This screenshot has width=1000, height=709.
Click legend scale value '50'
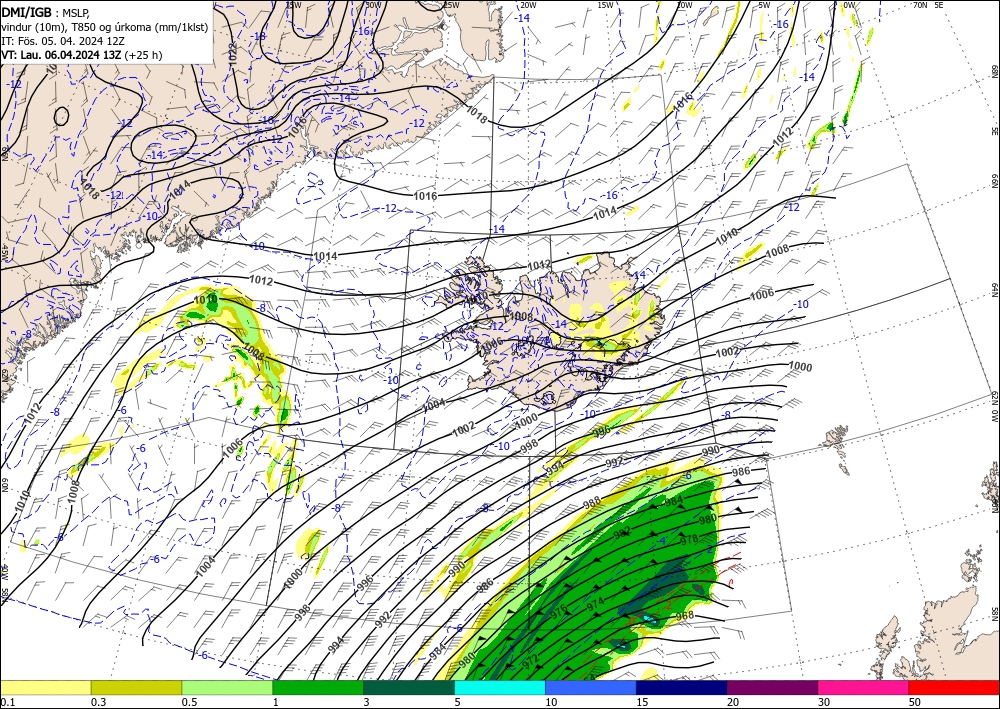click(915, 702)
